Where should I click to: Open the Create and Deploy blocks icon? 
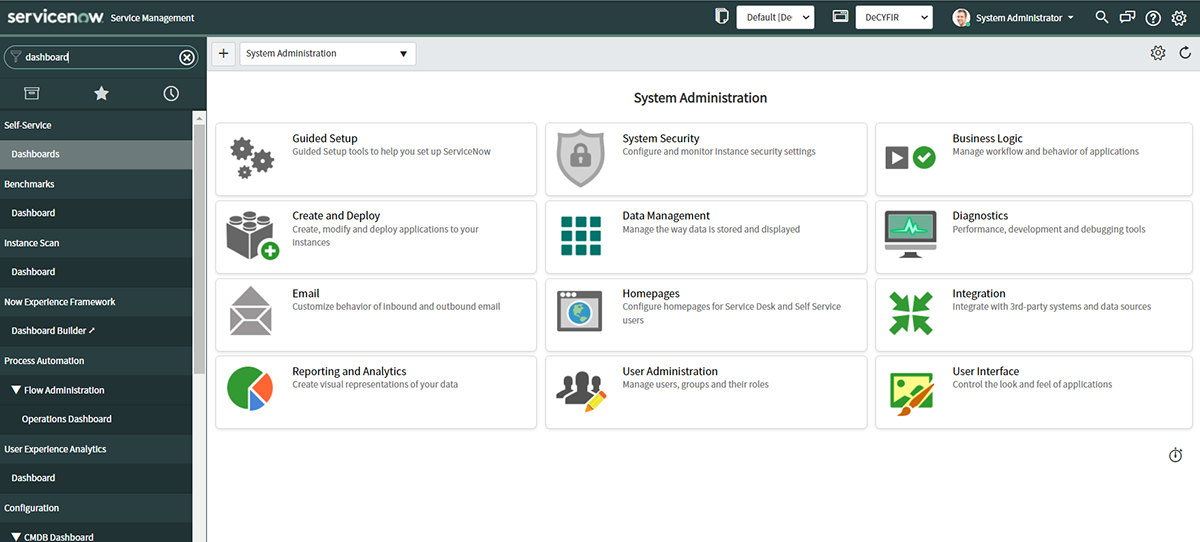tap(253, 236)
